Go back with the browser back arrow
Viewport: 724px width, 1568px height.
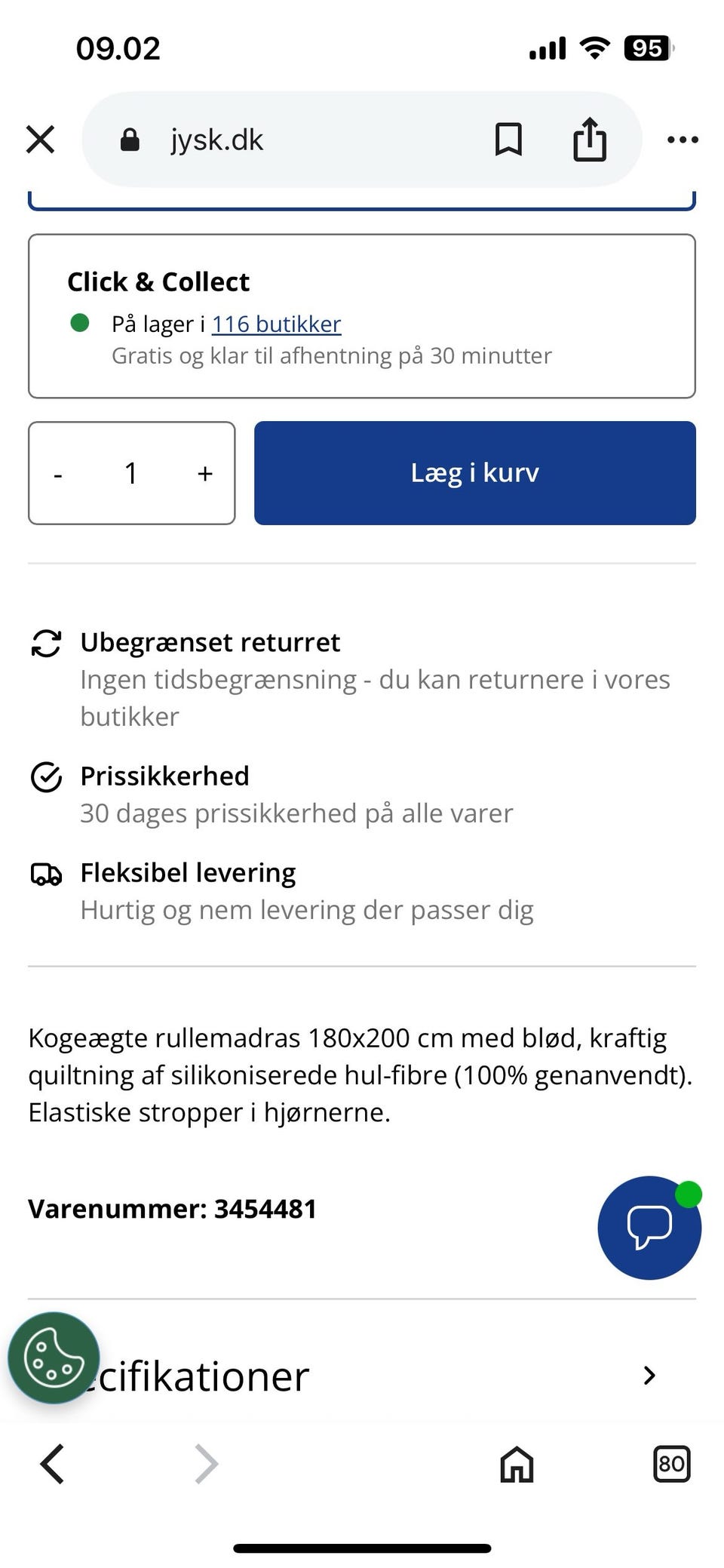pos(52,1464)
